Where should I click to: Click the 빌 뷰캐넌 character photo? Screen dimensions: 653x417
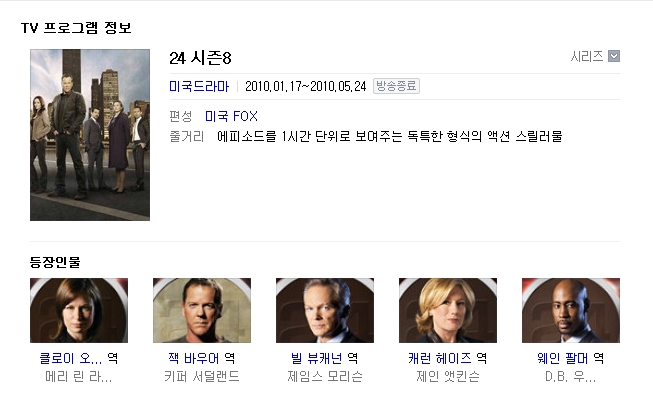coord(325,310)
